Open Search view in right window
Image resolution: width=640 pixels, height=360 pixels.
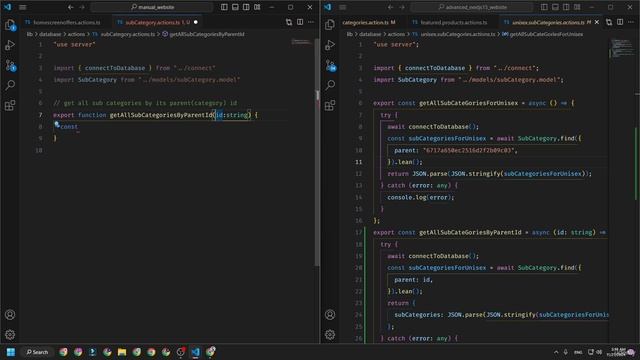pyautogui.click(x=330, y=85)
